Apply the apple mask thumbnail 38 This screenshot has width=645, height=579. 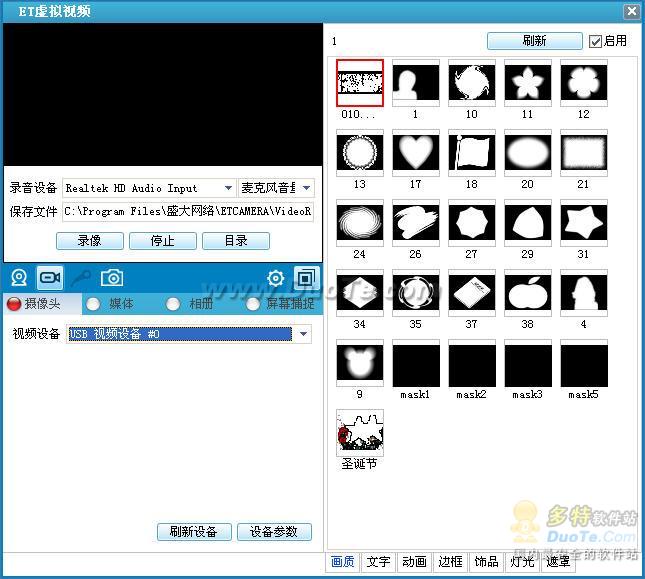[528, 292]
